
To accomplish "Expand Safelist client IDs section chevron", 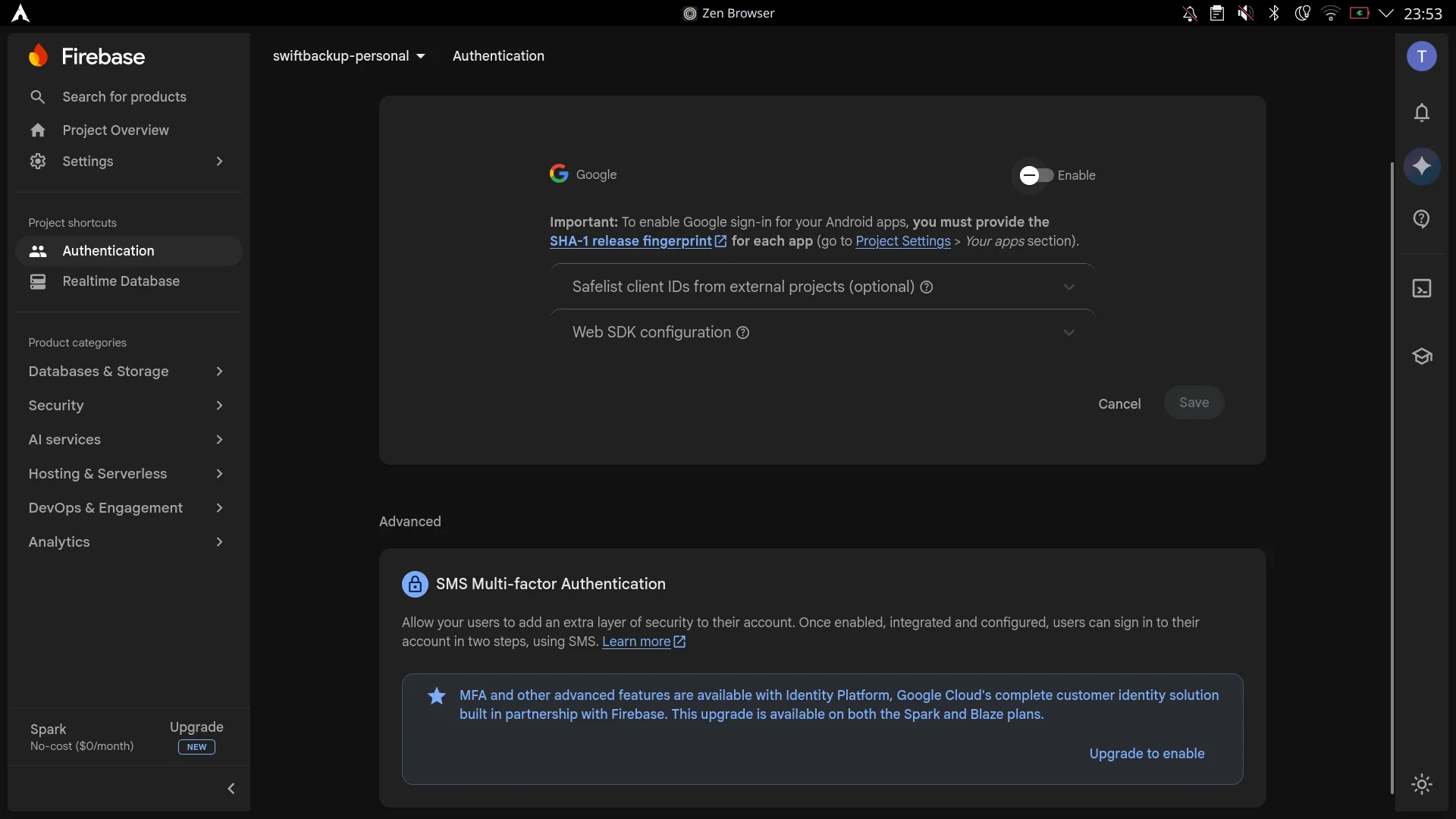I will [1068, 287].
